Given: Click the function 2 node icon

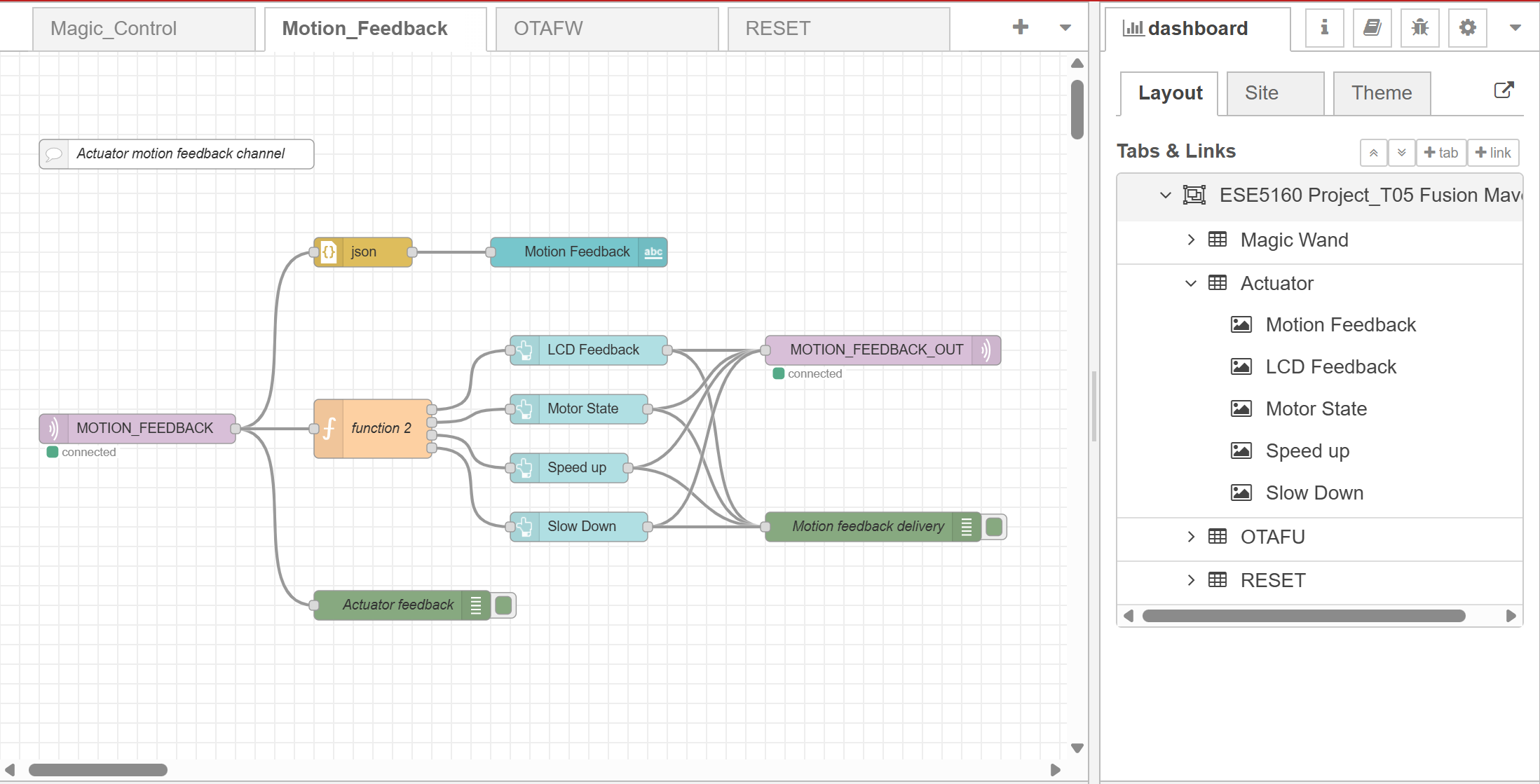Looking at the screenshot, I should [329, 429].
